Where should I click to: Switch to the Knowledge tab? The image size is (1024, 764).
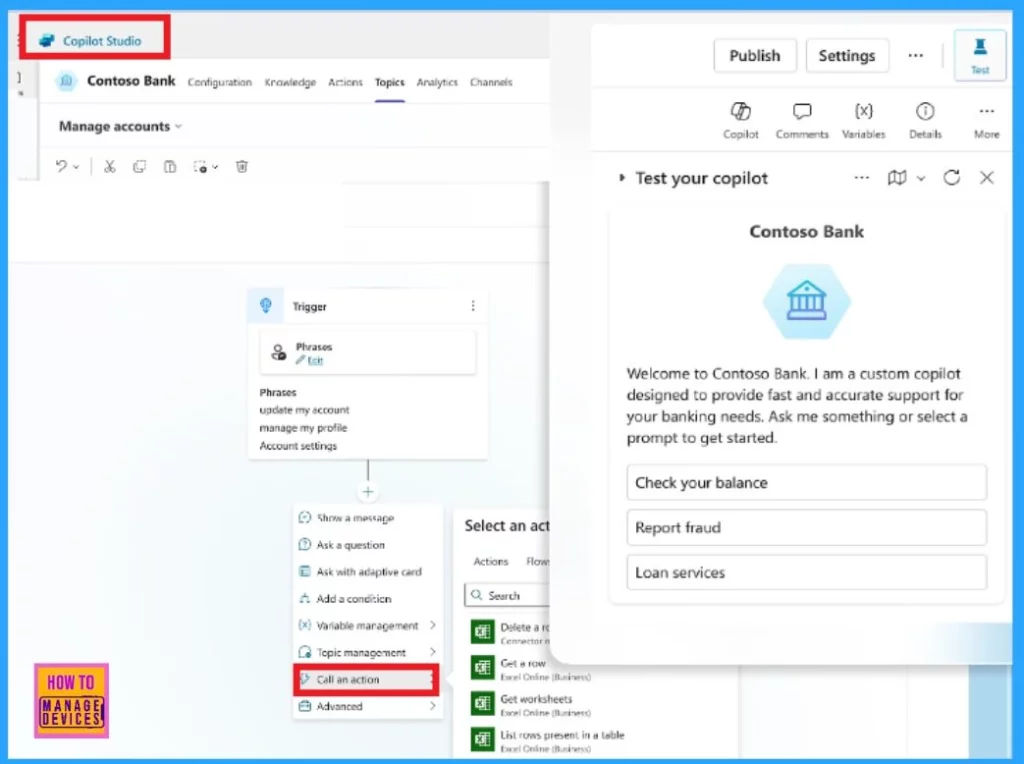click(290, 82)
